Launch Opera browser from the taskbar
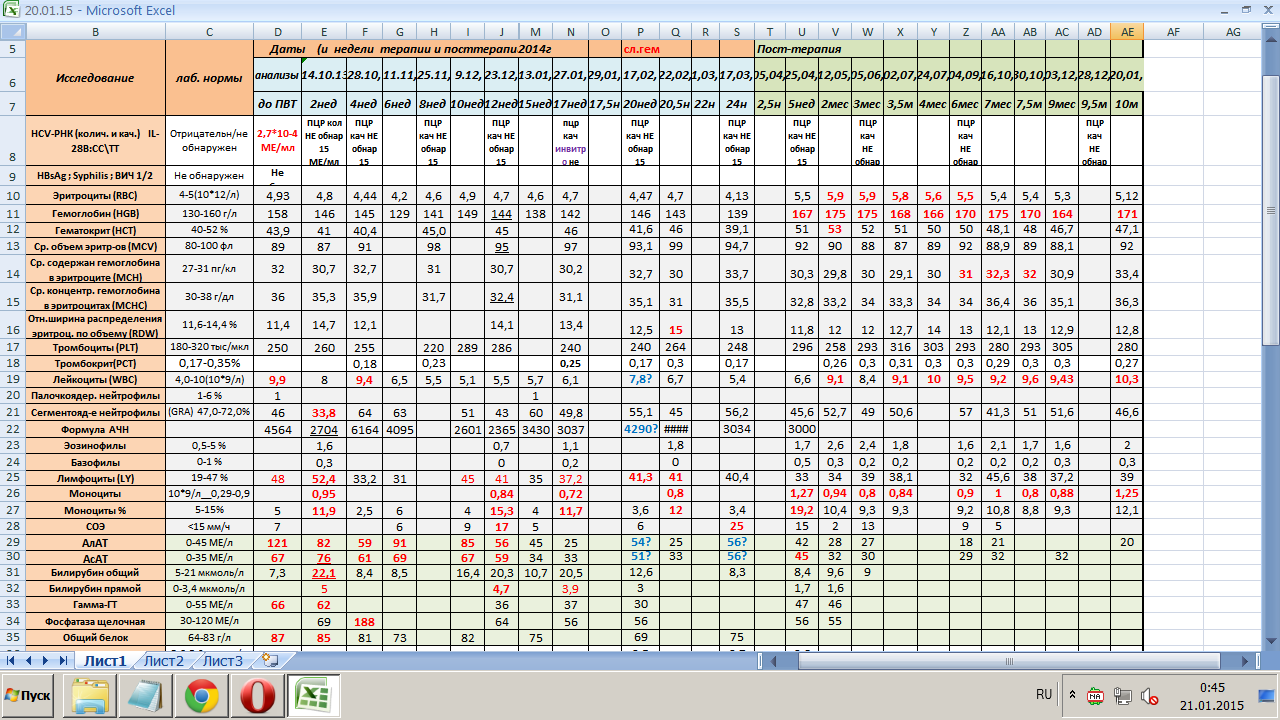This screenshot has height=720, width=1280. pyautogui.click(x=258, y=695)
